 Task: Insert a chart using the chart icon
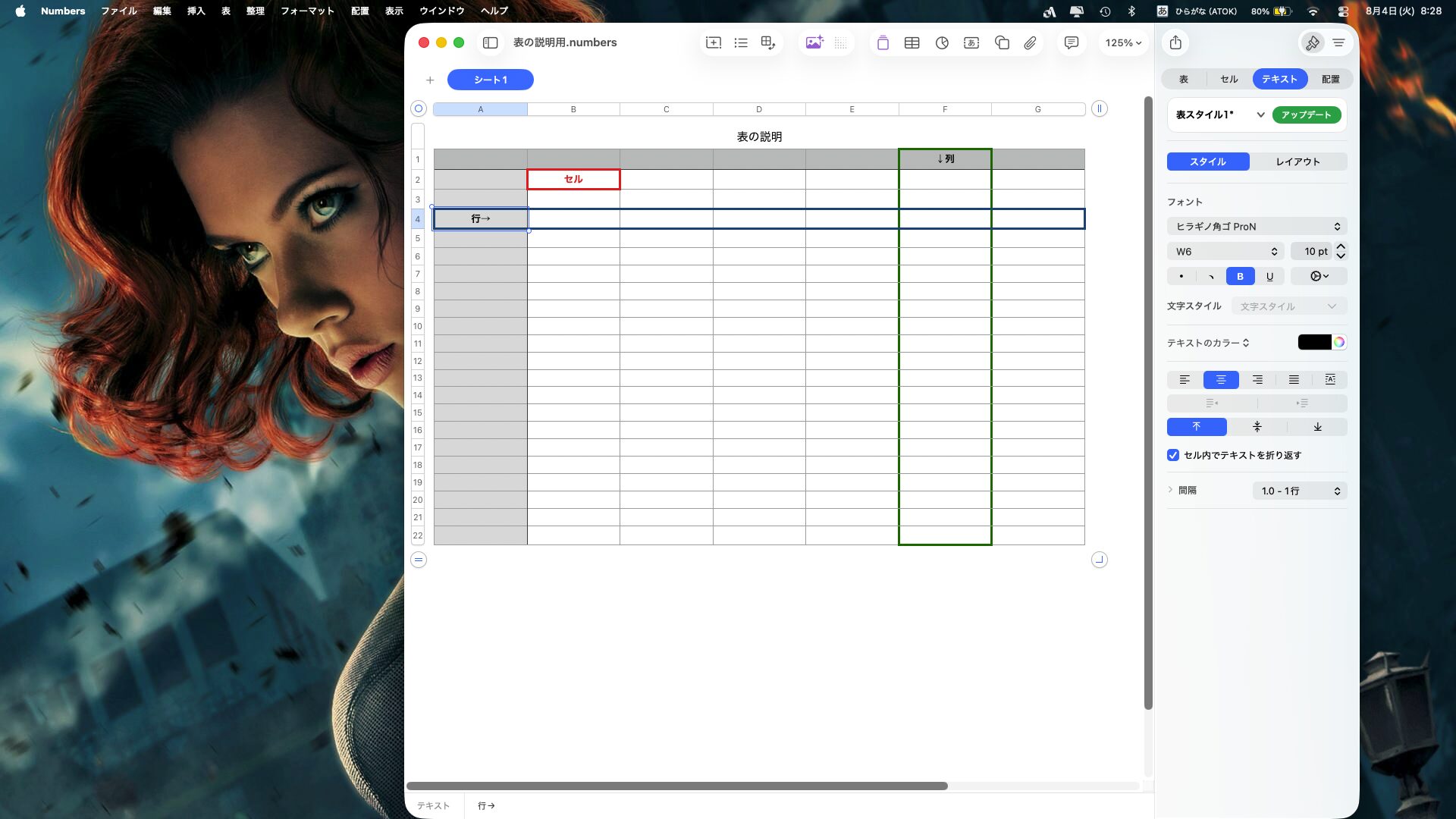tap(942, 43)
